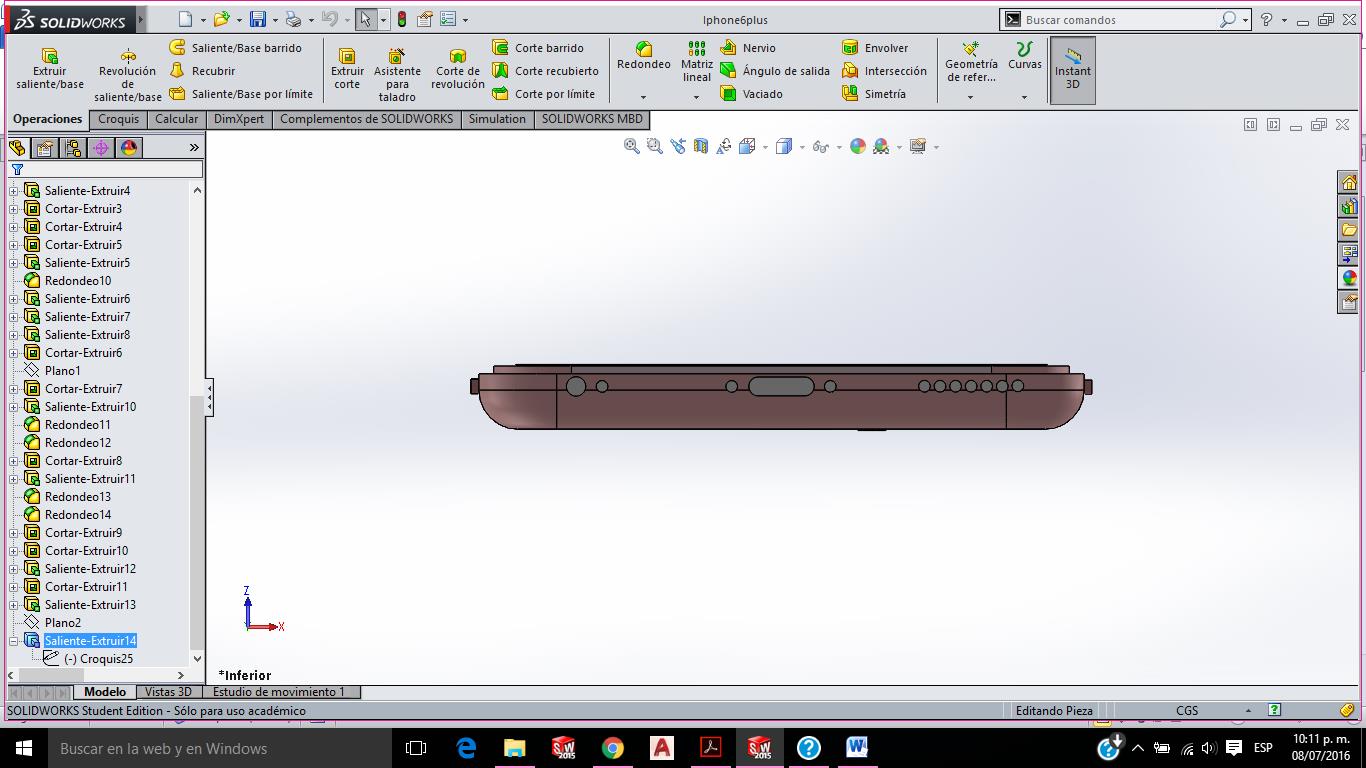Image resolution: width=1366 pixels, height=768 pixels.
Task: Click the Buscar comandos search field
Action: [x=1118, y=19]
